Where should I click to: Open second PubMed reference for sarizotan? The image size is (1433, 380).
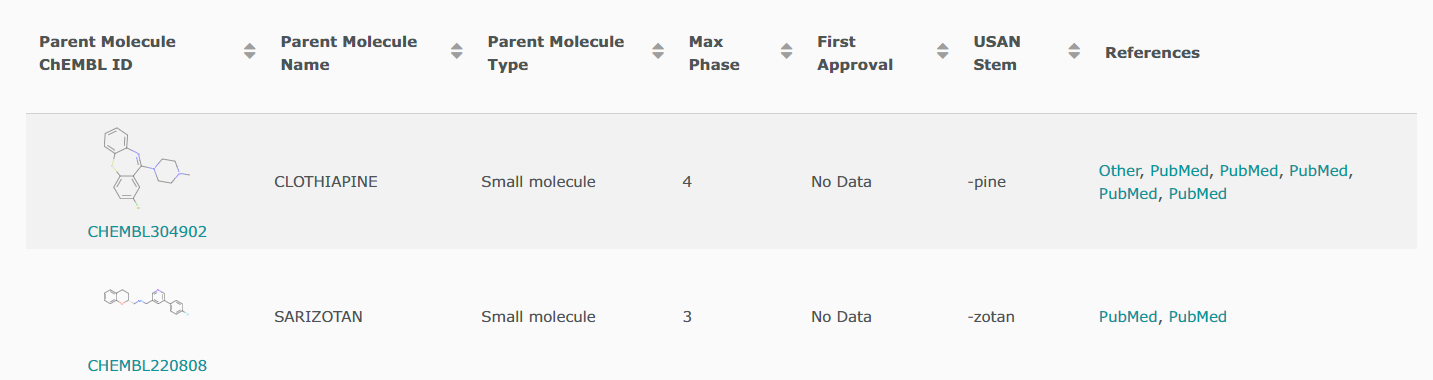tap(1198, 317)
